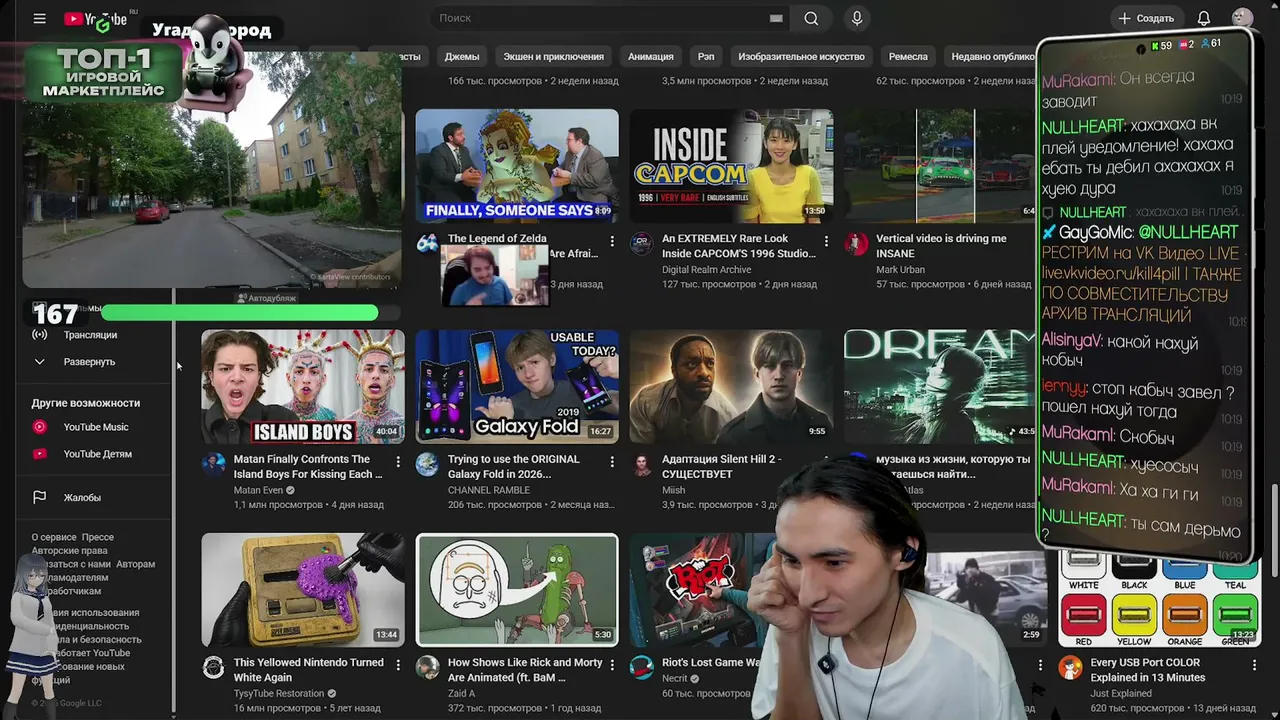Open Трансляции in the sidebar
Viewport: 1280px width, 720px height.
(x=90, y=335)
